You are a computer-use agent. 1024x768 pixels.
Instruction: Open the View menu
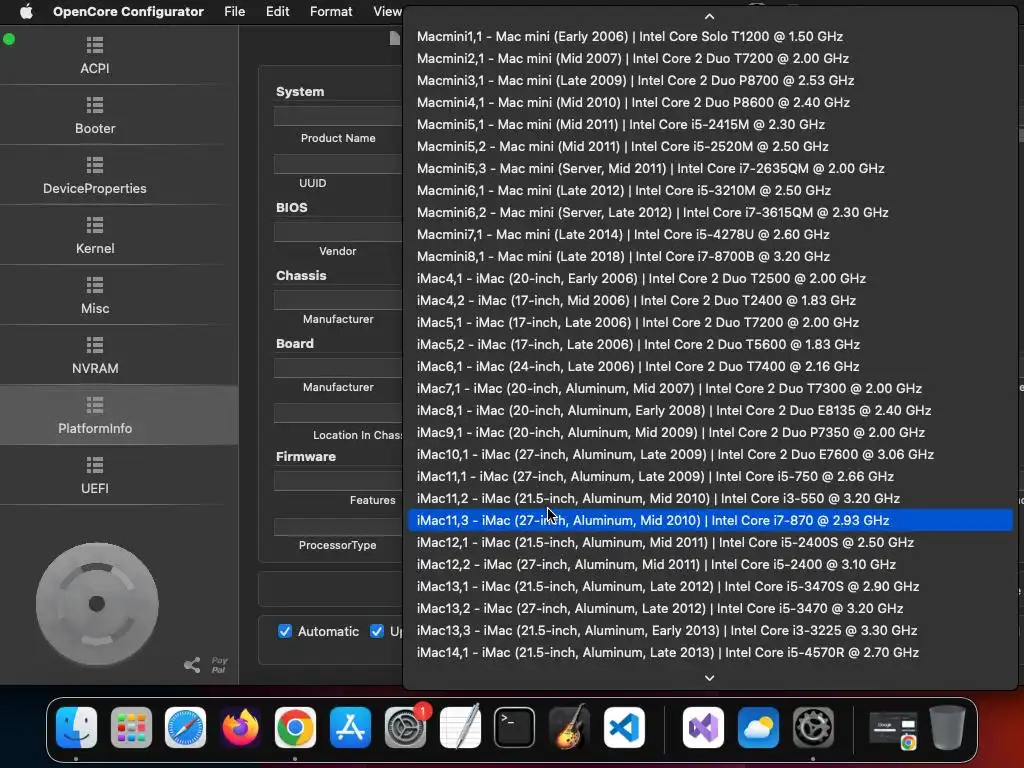(x=387, y=11)
